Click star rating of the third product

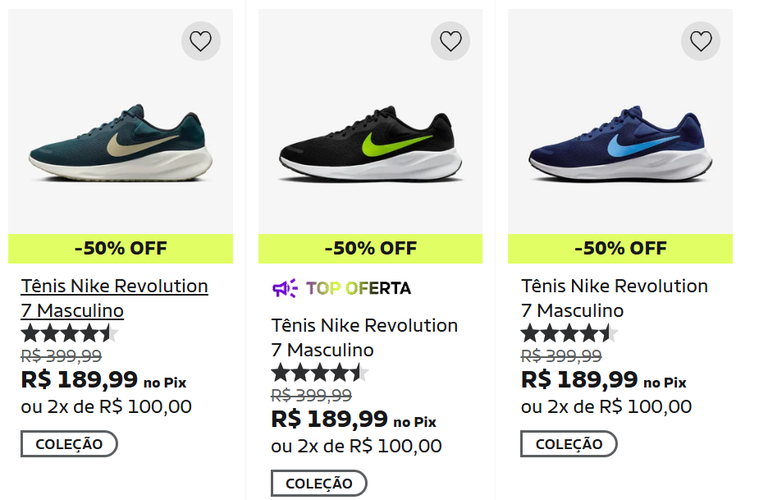point(569,333)
